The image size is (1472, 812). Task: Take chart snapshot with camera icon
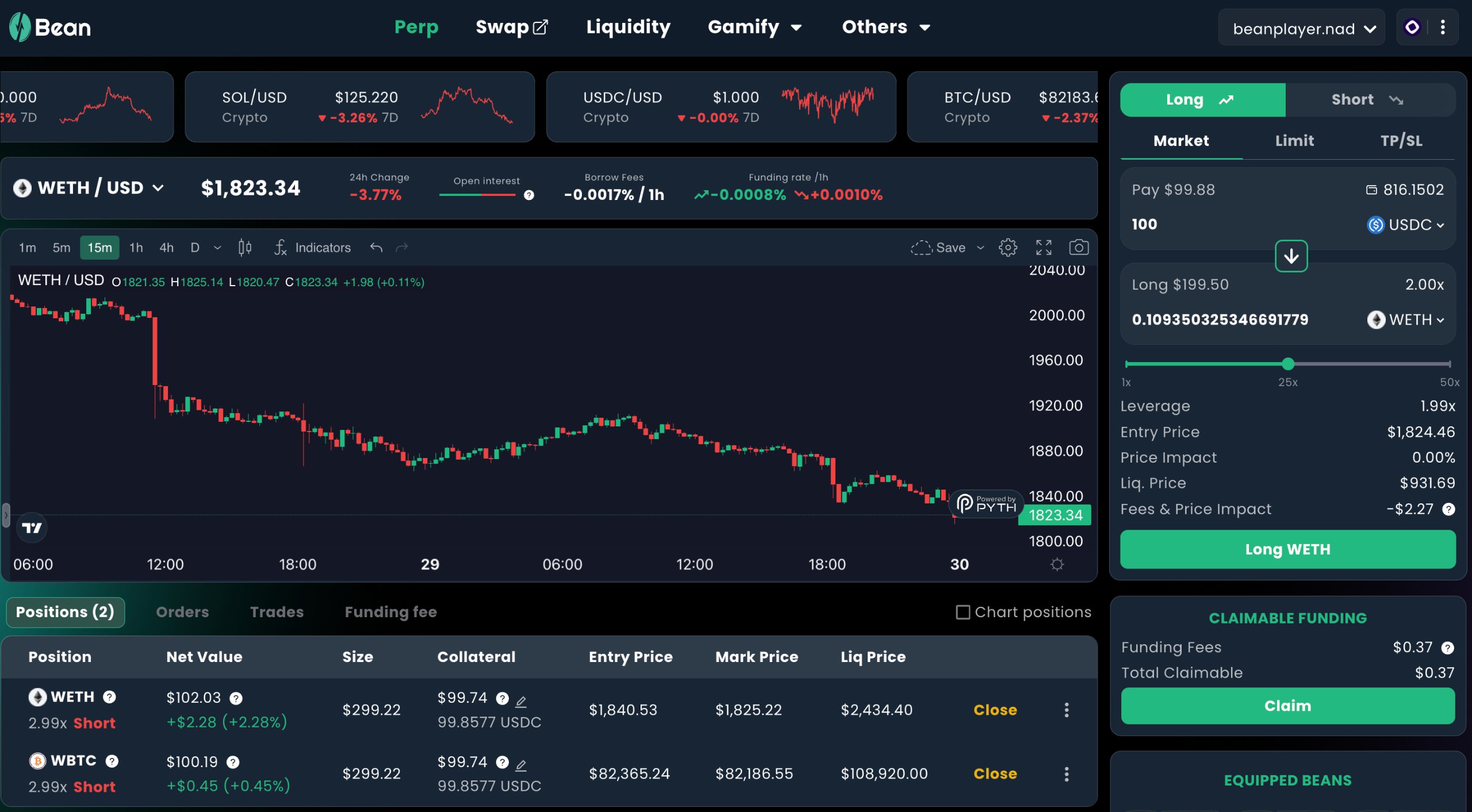[1078, 248]
